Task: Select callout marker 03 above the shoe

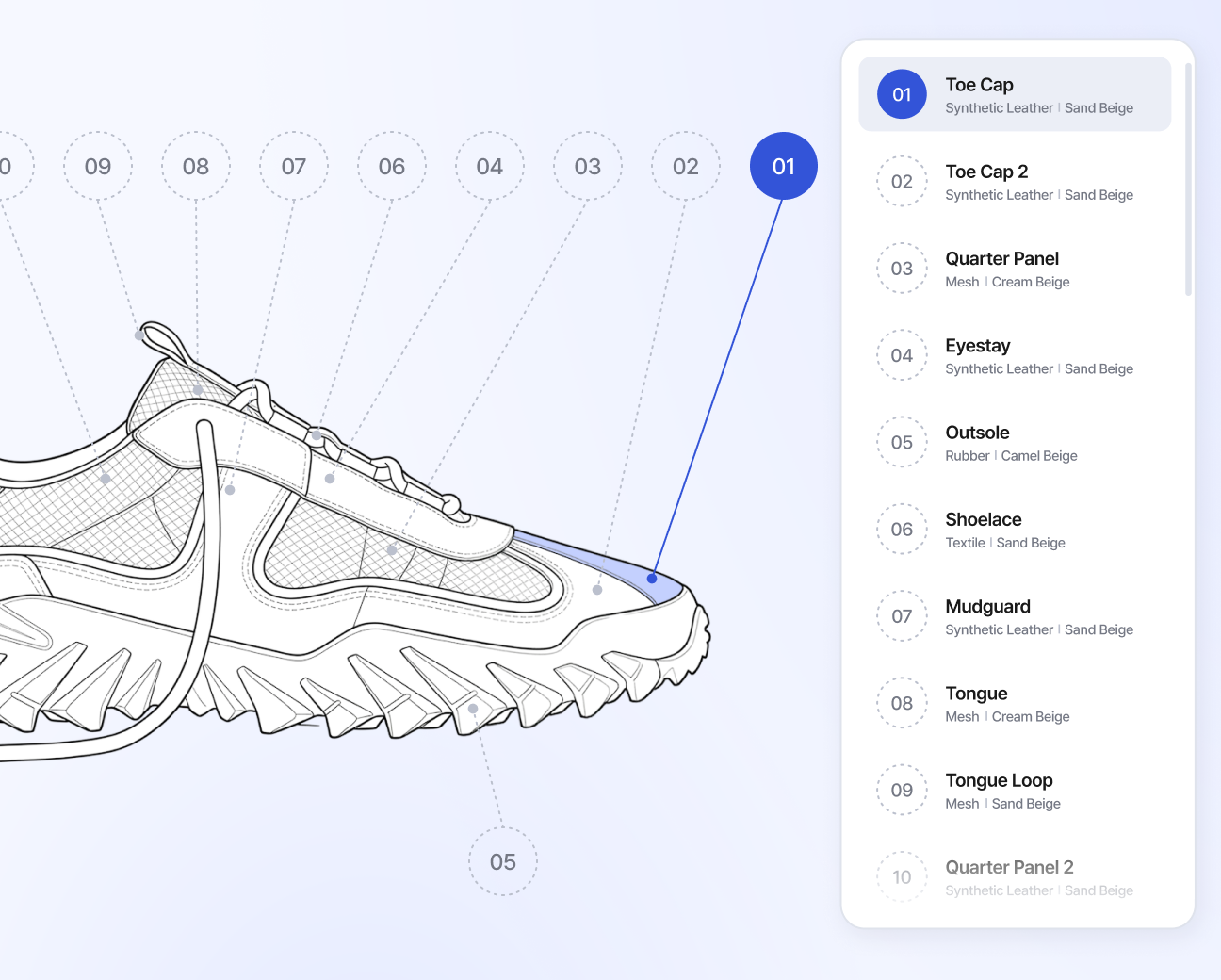Action: tap(588, 166)
